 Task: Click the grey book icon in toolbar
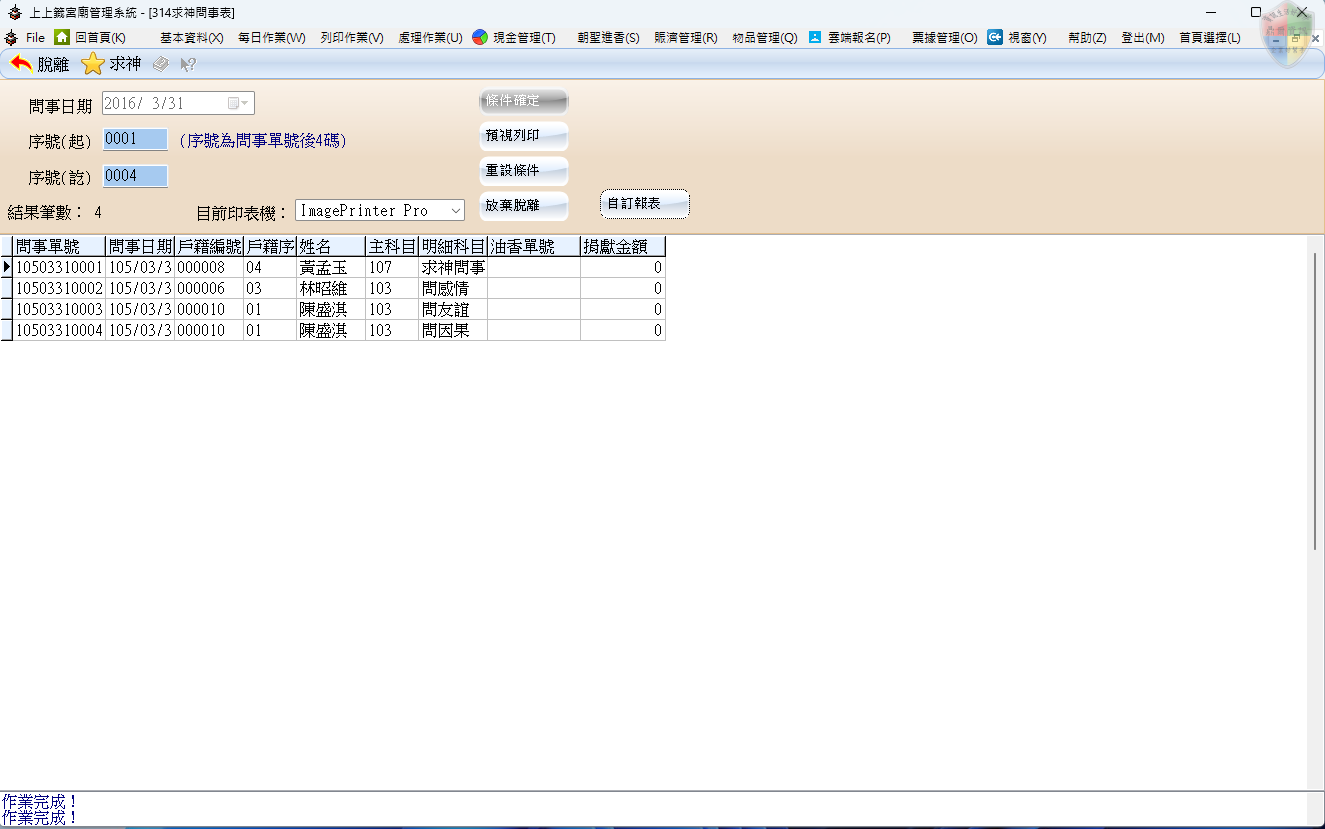[x=160, y=64]
